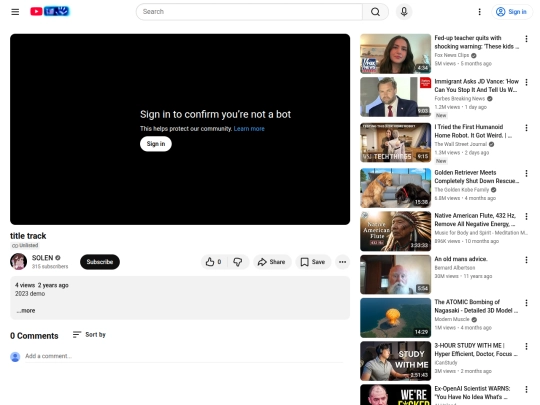Open options for JD Vance video
Screen dimensions: 540x405
[526, 82]
